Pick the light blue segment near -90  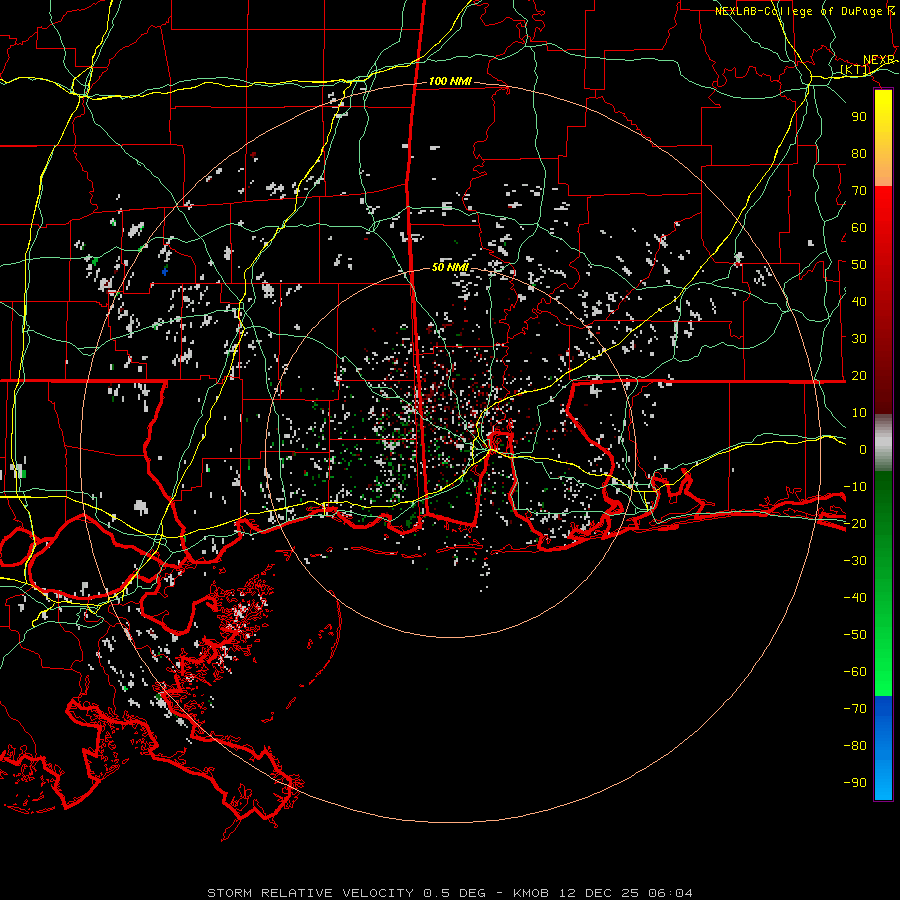883,781
